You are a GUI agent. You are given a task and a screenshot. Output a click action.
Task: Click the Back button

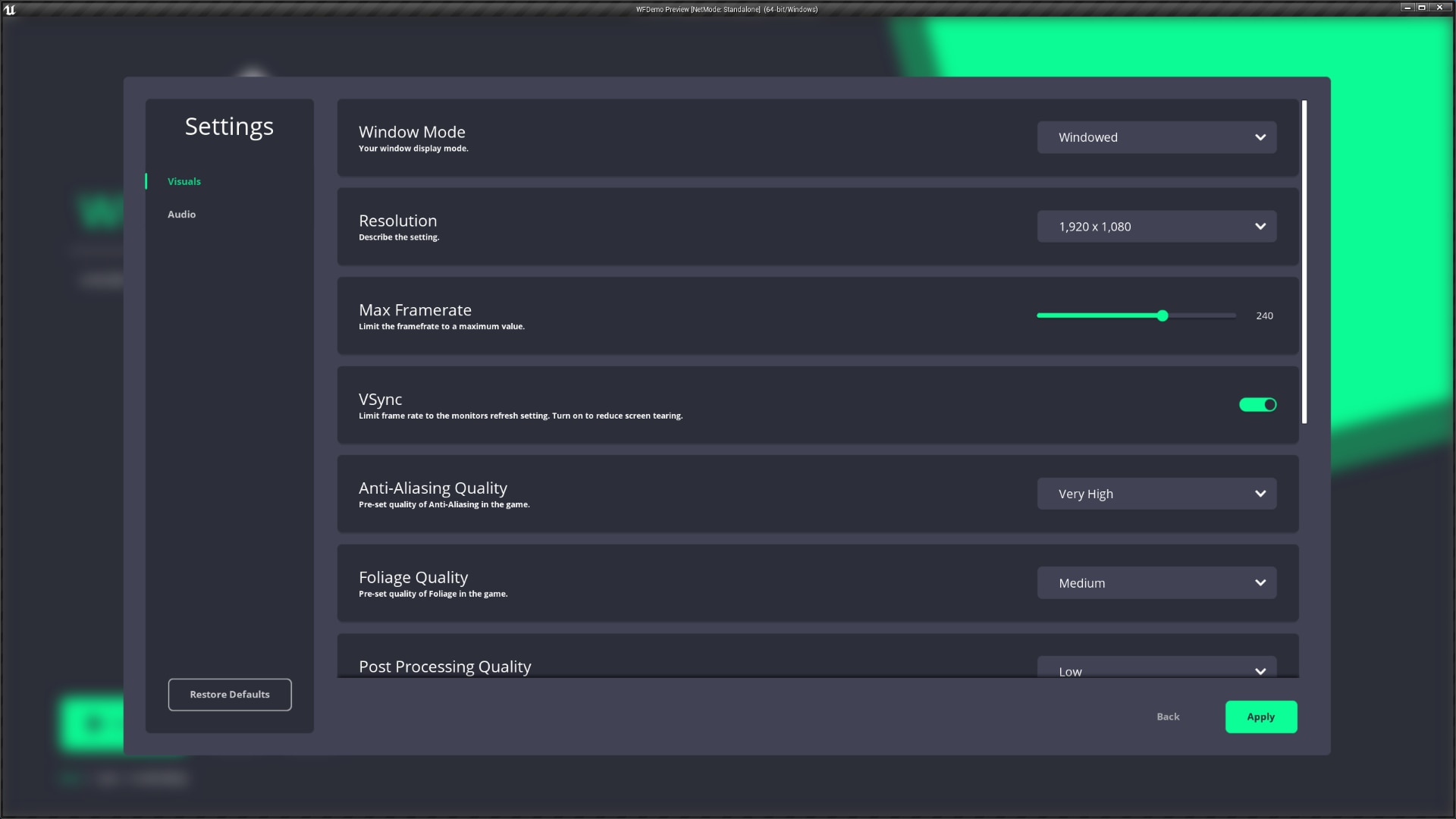1168,716
